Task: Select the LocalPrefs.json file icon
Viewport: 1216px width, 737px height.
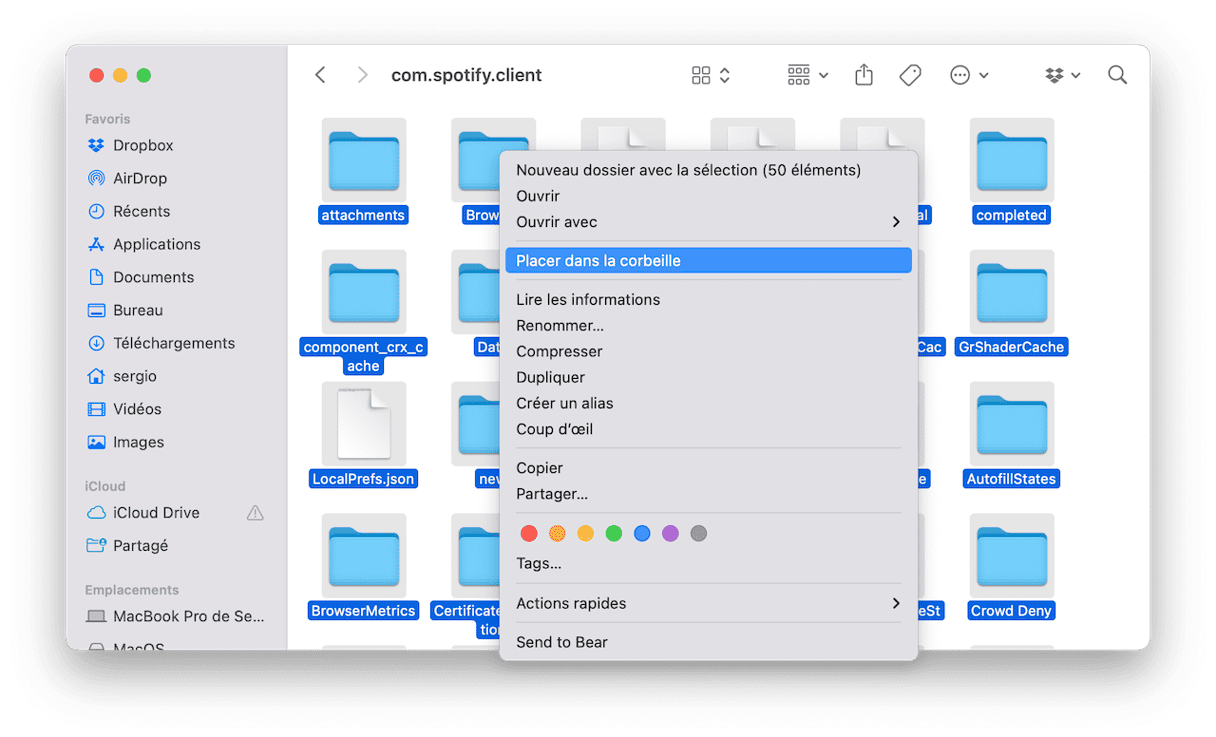Action: [363, 424]
